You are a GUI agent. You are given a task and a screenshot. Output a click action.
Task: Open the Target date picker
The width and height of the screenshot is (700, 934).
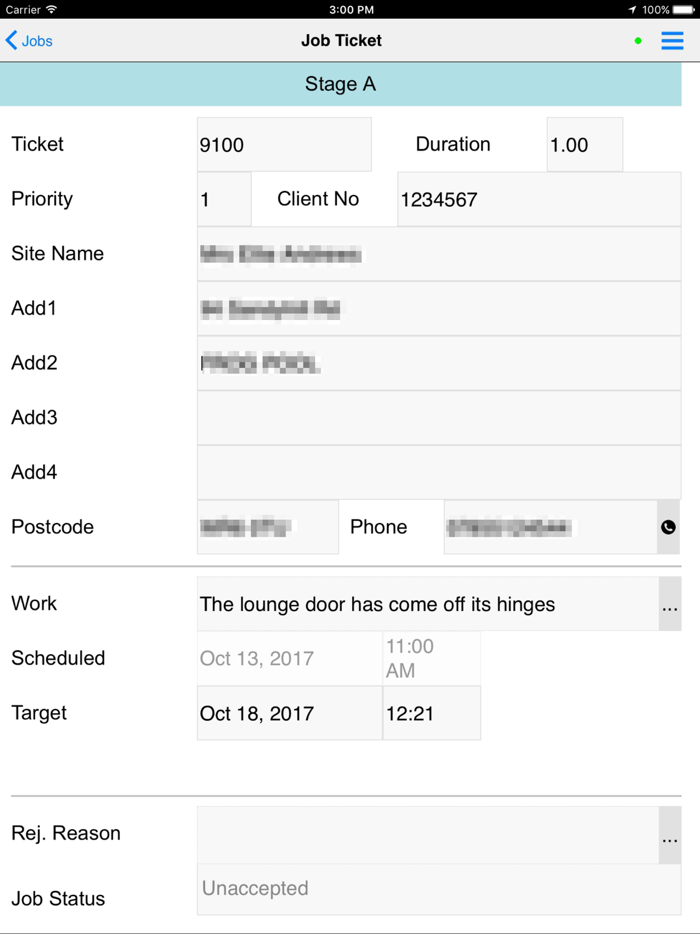pyautogui.click(x=289, y=714)
